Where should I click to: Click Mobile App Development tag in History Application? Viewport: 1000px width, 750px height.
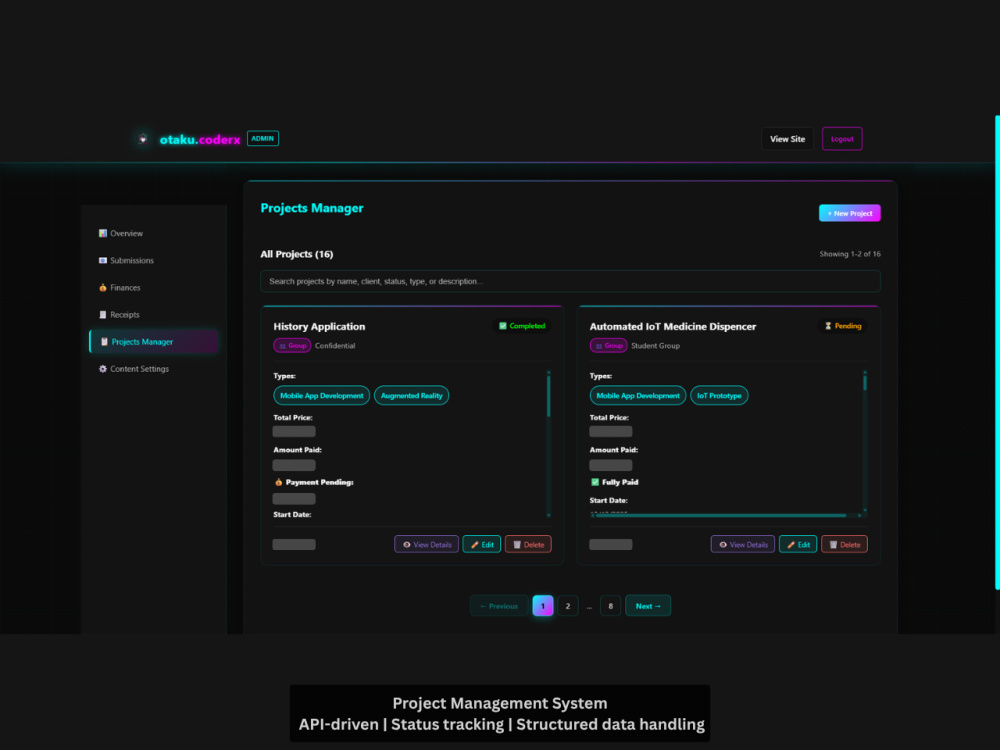coord(321,395)
